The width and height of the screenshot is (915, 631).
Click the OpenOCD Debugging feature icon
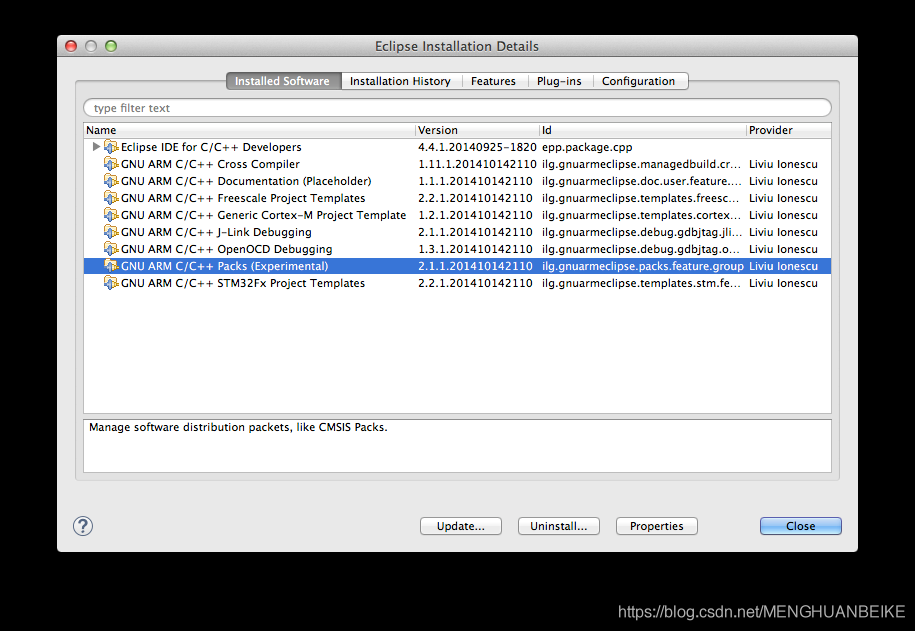[111, 249]
